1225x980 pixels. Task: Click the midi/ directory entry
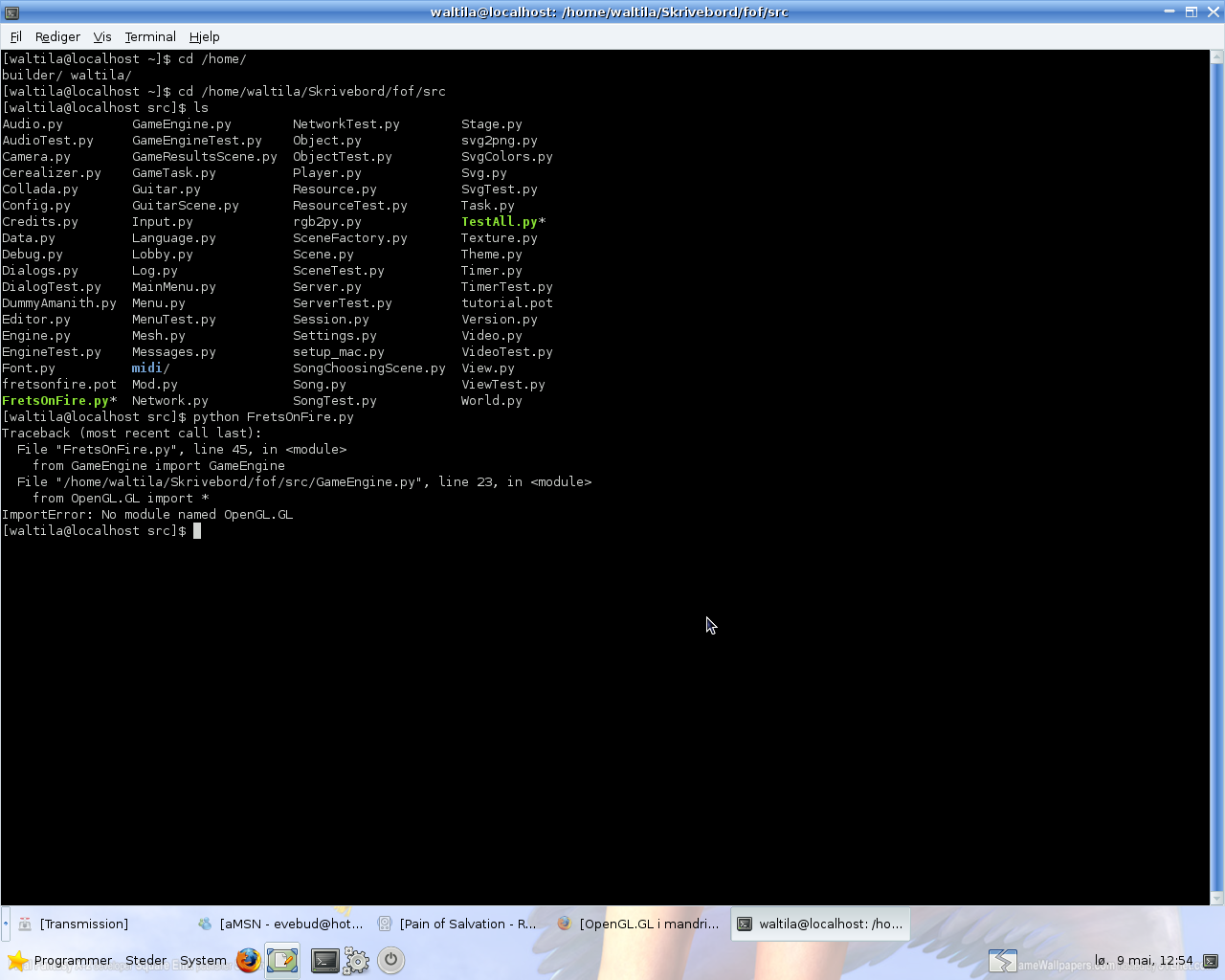click(150, 368)
